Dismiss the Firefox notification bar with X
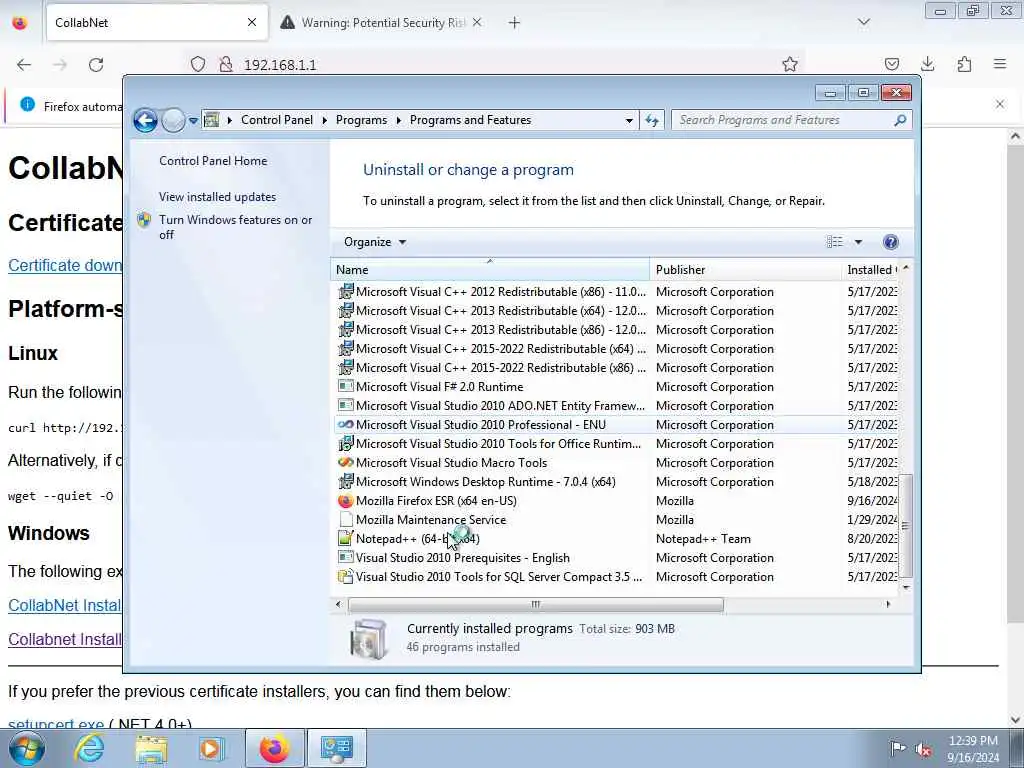Screen dimensions: 1024x768 [1000, 104]
